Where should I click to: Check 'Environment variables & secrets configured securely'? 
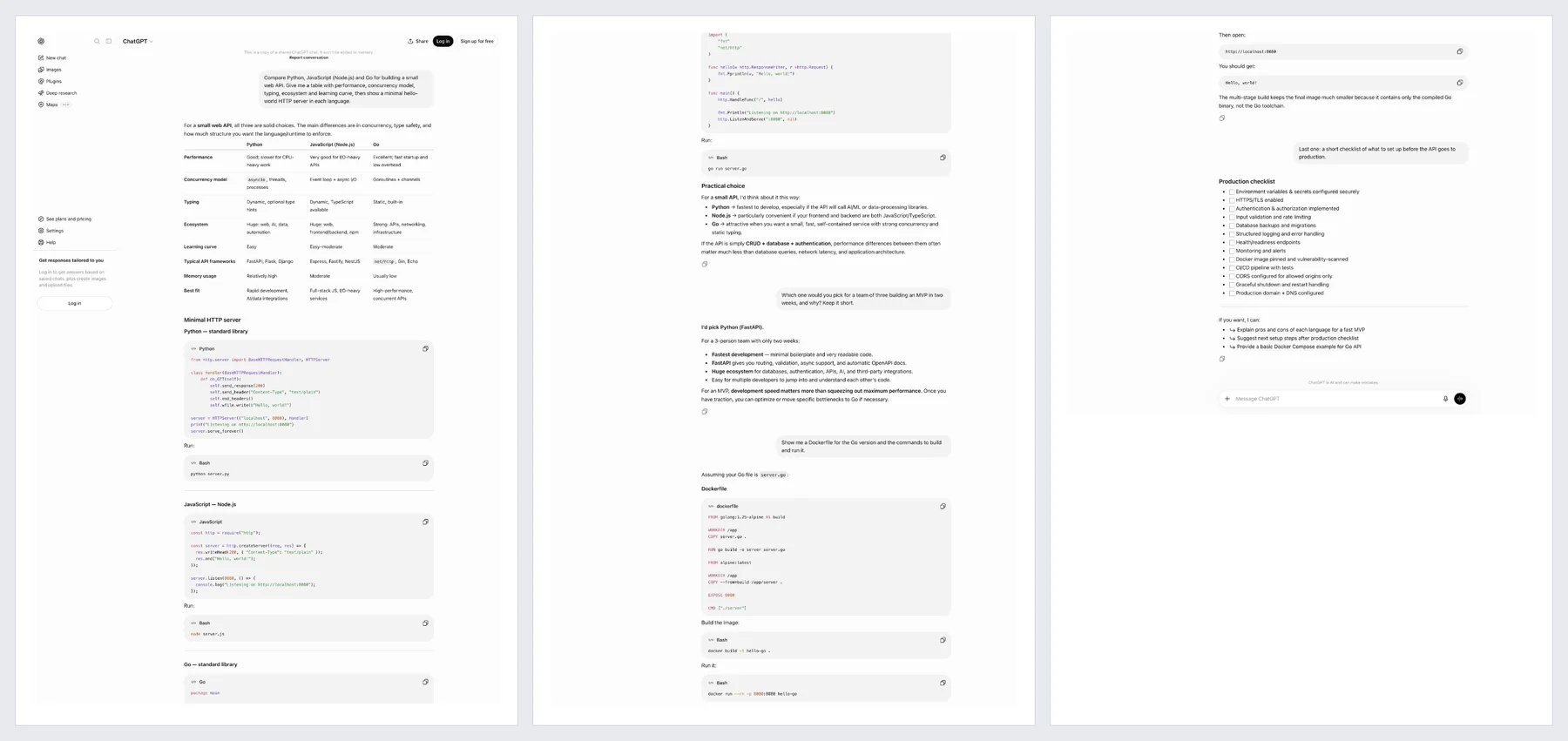click(1232, 192)
